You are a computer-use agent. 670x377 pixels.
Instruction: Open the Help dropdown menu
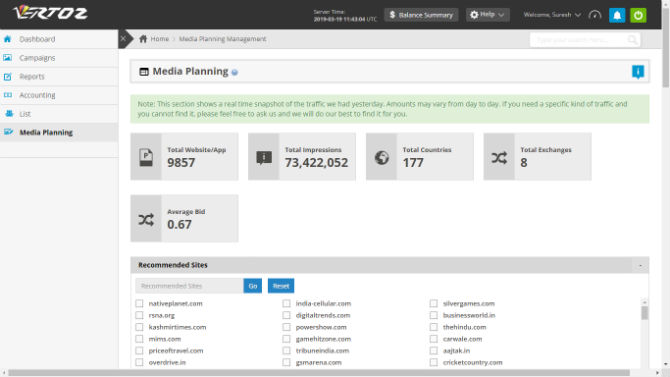point(487,15)
